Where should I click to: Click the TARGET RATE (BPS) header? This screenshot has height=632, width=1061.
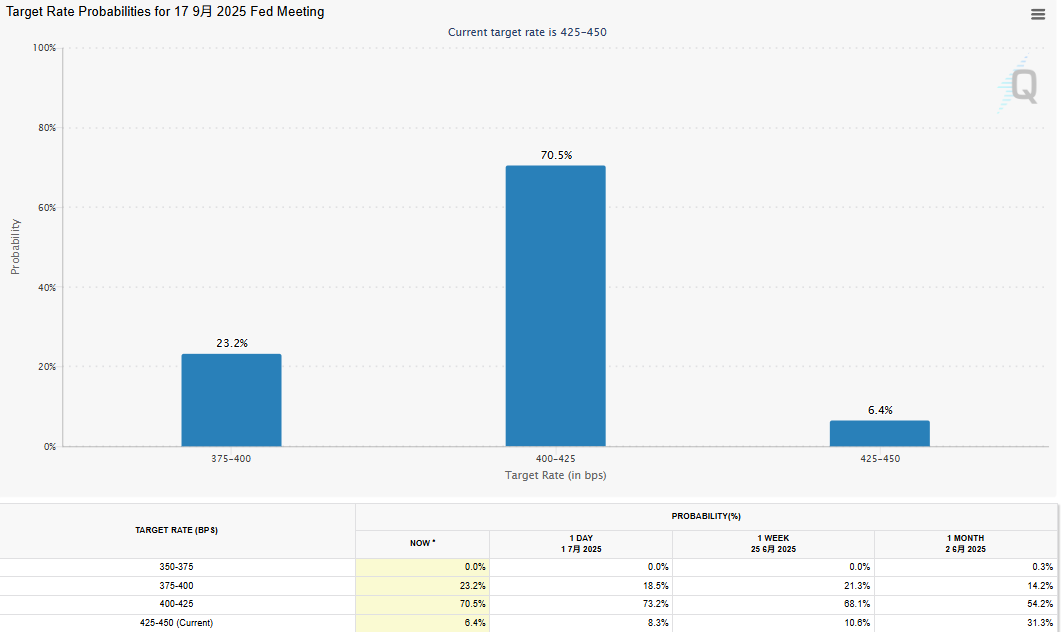point(177,530)
